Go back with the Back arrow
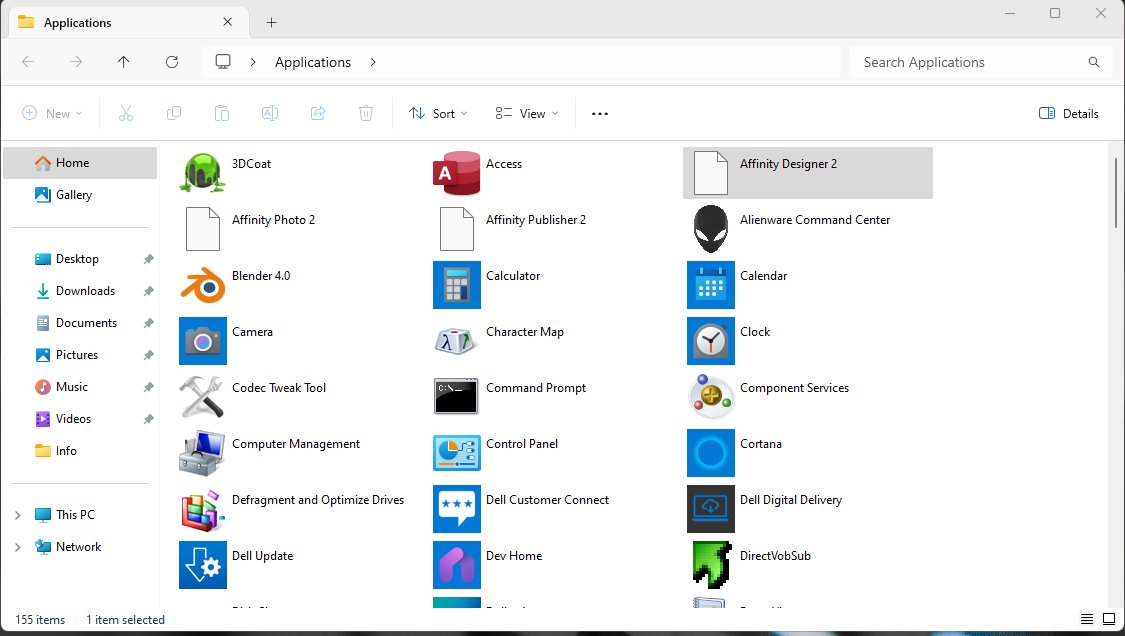This screenshot has width=1125, height=636. [28, 62]
